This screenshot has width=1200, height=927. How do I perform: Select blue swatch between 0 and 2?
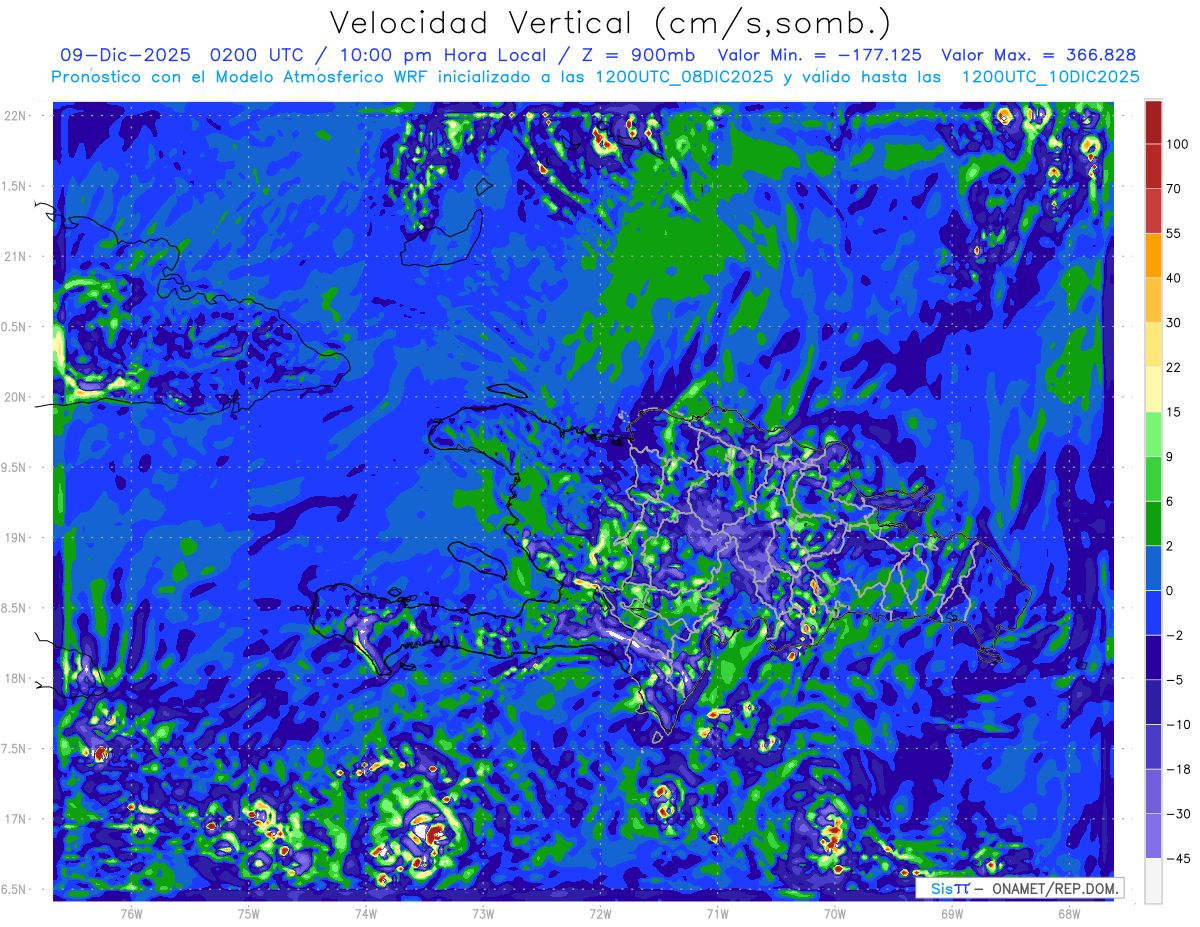pos(1153,568)
